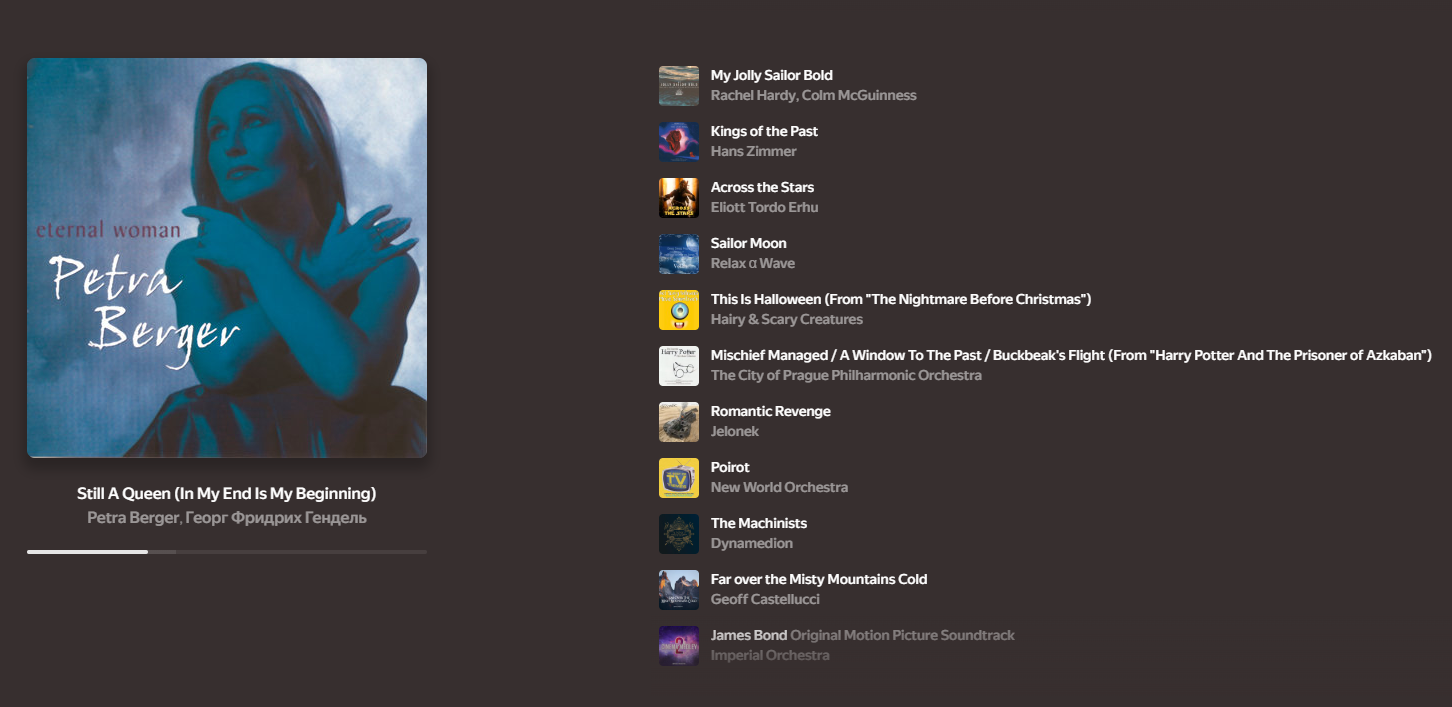Viewport: 1452px width, 707px height.
Task: Click the Kings of the Past album thumbnail
Action: (x=679, y=142)
